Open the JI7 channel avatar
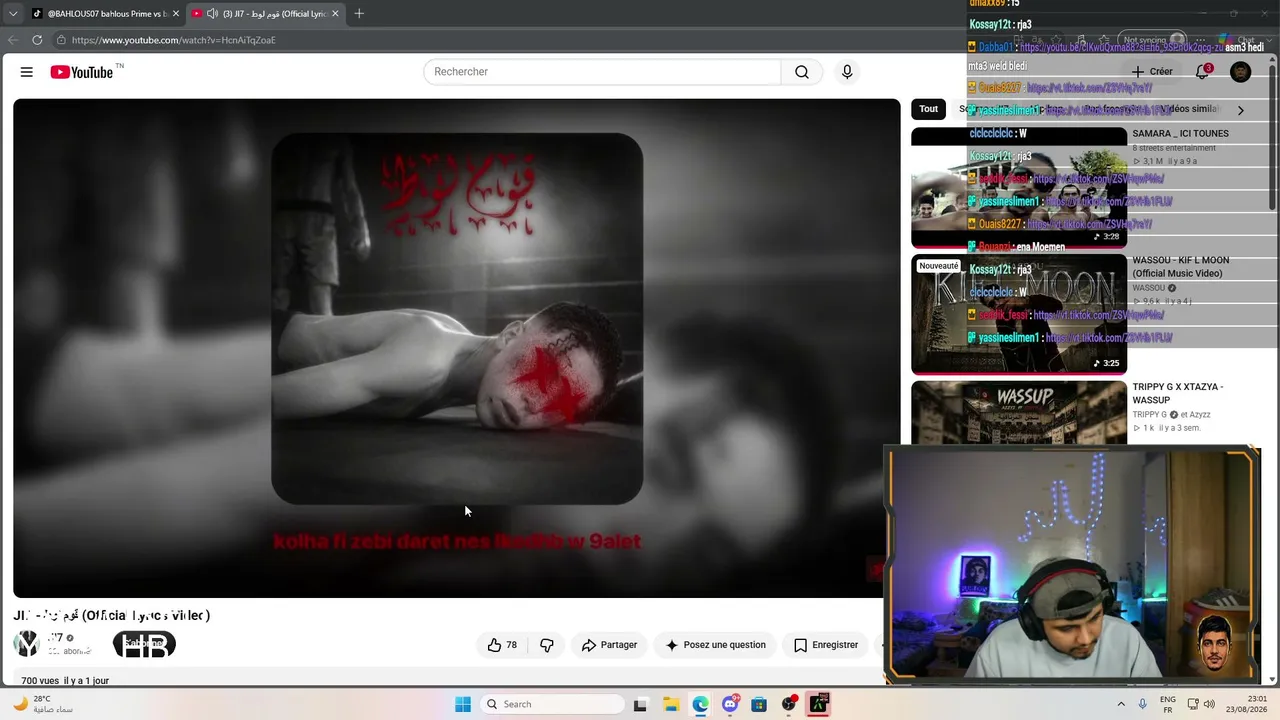Viewport: 1280px width, 720px height. click(26, 644)
